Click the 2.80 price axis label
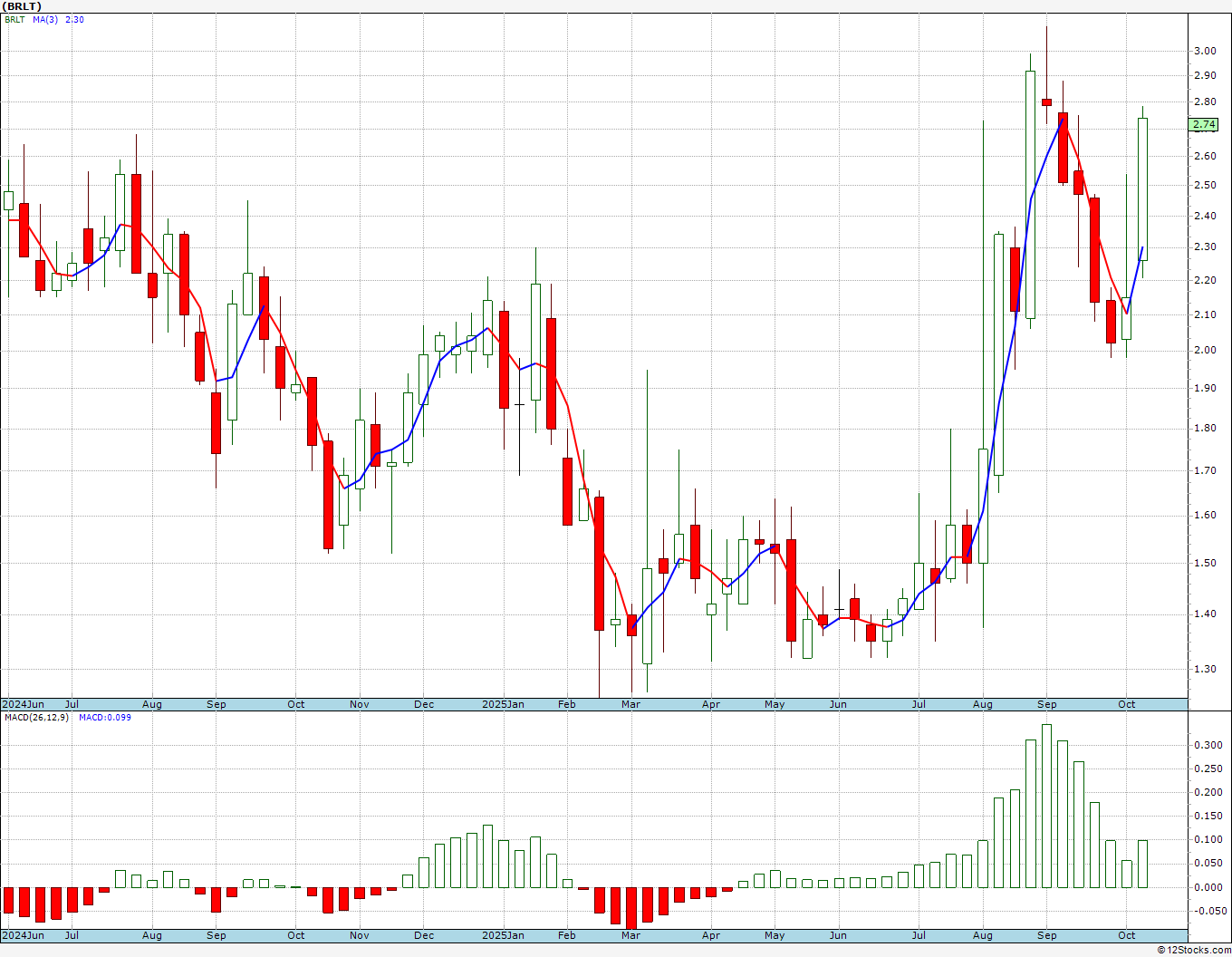 (x=1205, y=102)
